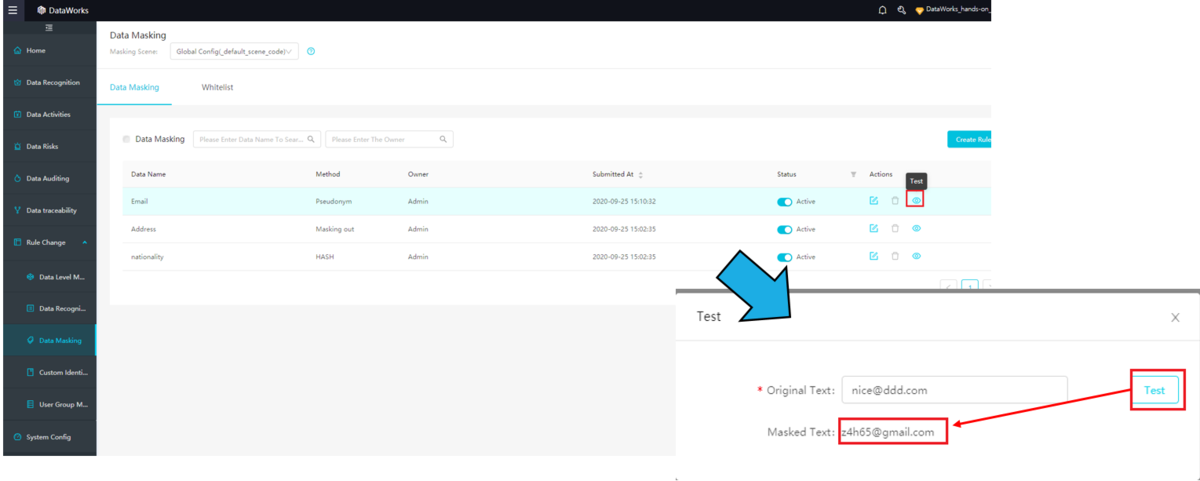Tick the Data Masking checkbox

[x=126, y=139]
